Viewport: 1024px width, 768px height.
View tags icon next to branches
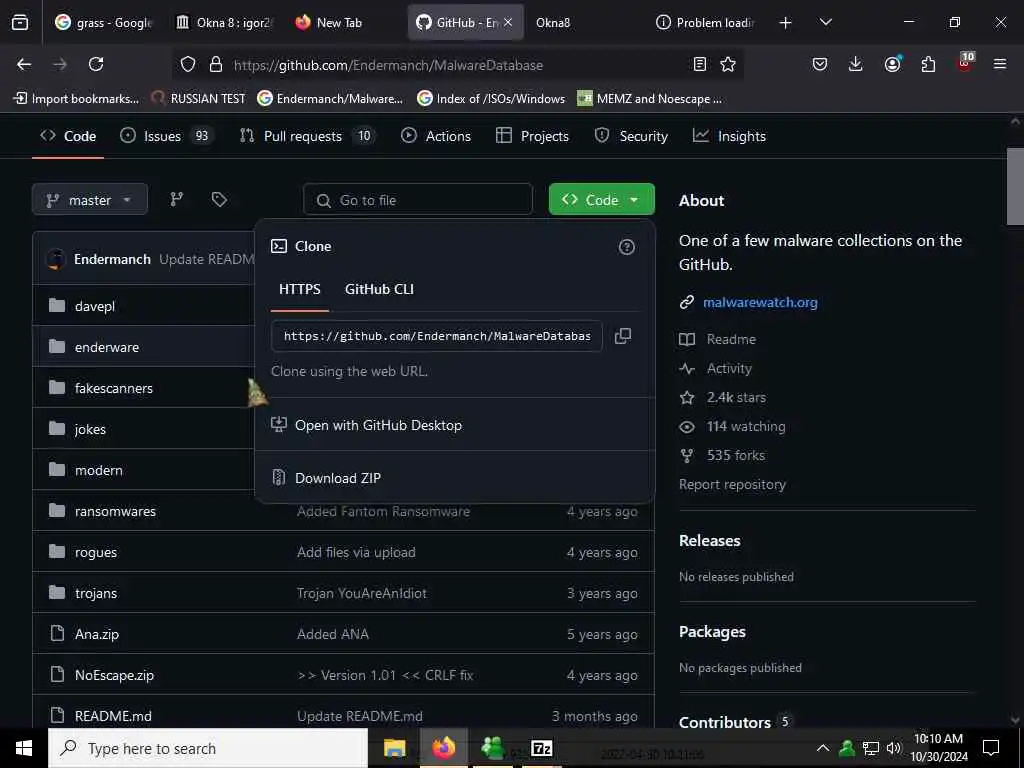[219, 199]
